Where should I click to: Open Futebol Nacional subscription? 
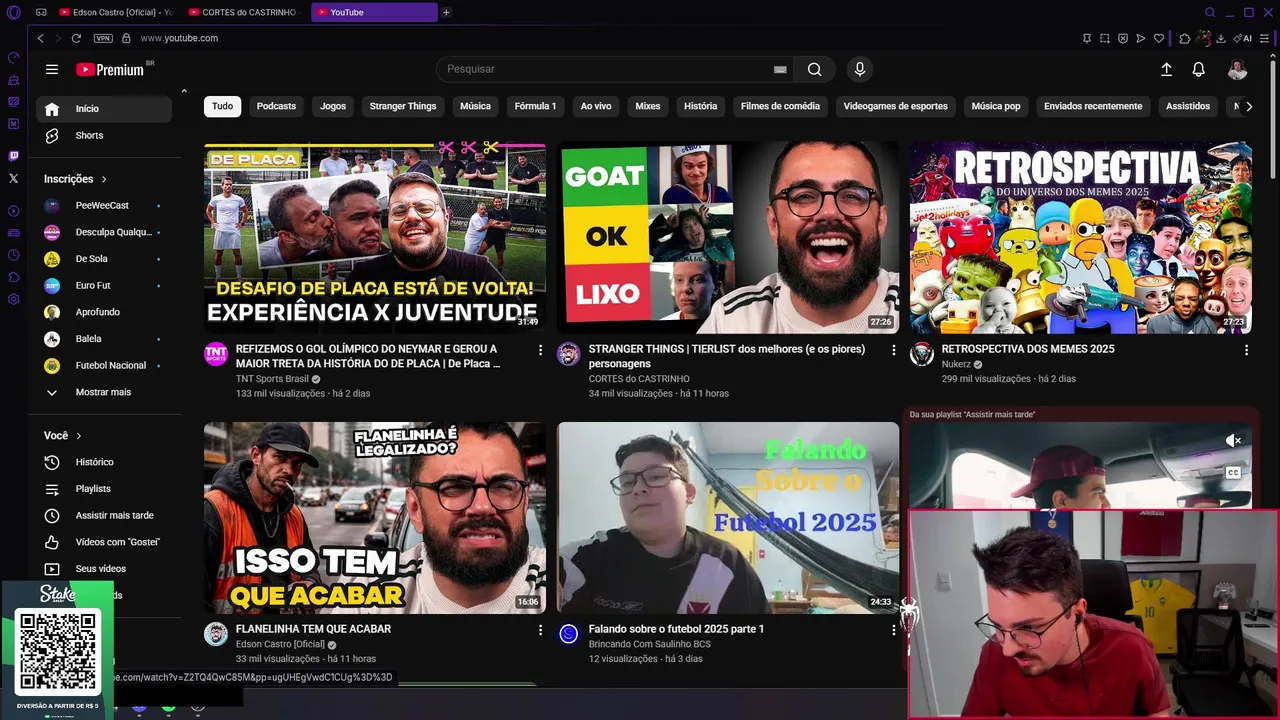pyautogui.click(x=104, y=365)
